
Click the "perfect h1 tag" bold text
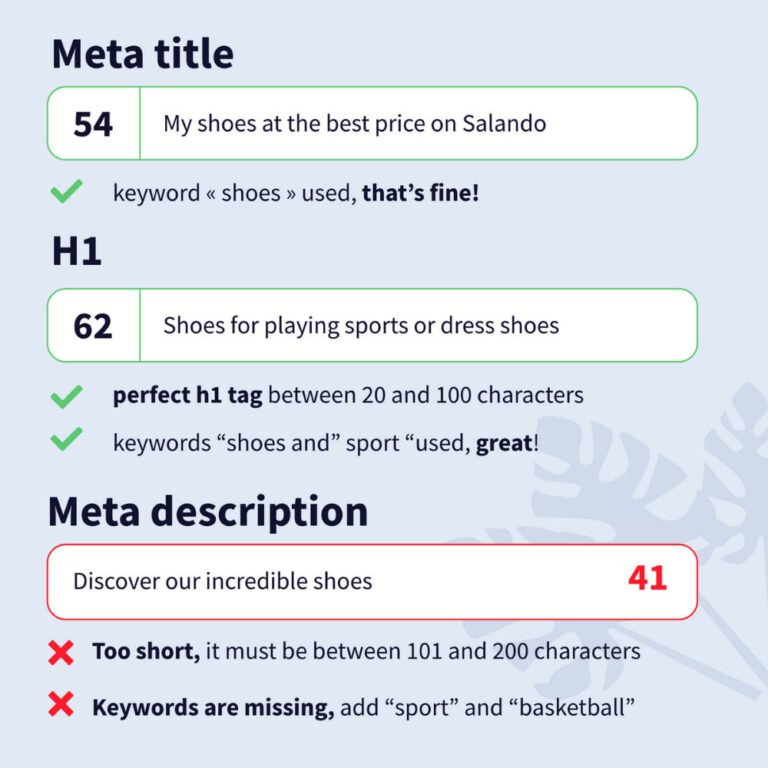(x=188, y=395)
